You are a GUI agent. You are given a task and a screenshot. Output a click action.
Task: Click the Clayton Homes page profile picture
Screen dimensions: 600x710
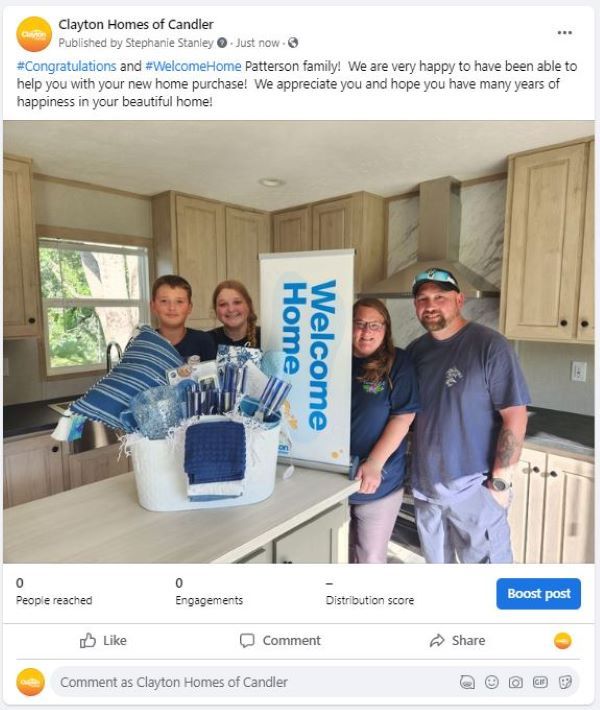tap(34, 34)
